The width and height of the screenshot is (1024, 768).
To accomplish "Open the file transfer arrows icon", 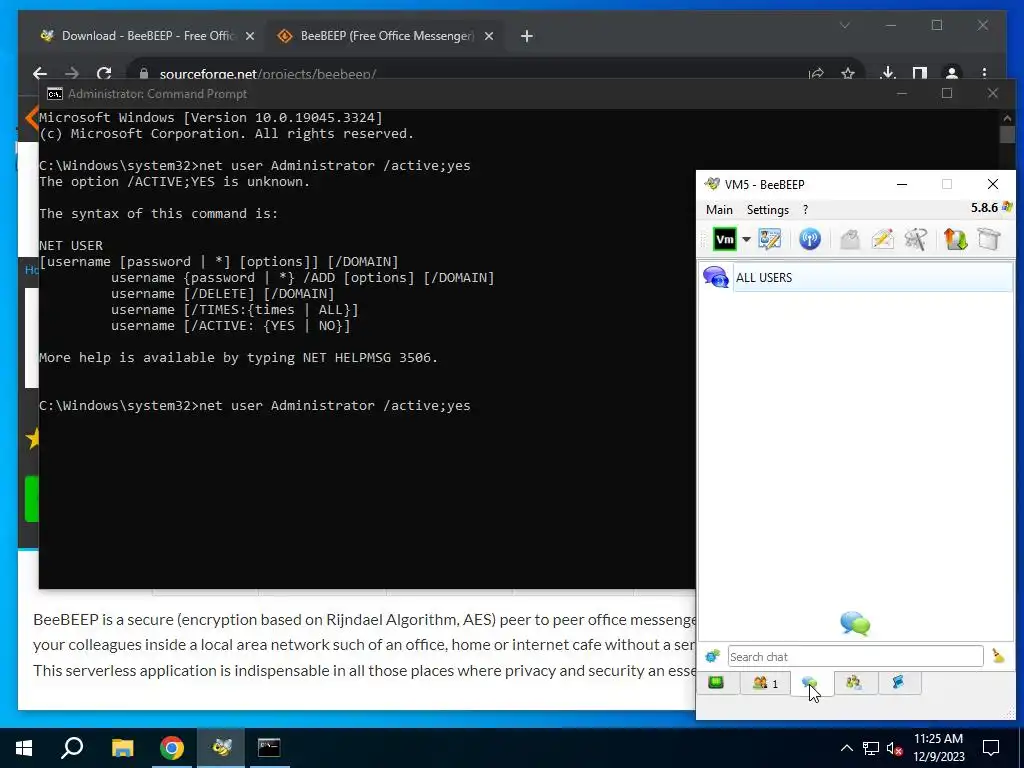I will [x=955, y=240].
